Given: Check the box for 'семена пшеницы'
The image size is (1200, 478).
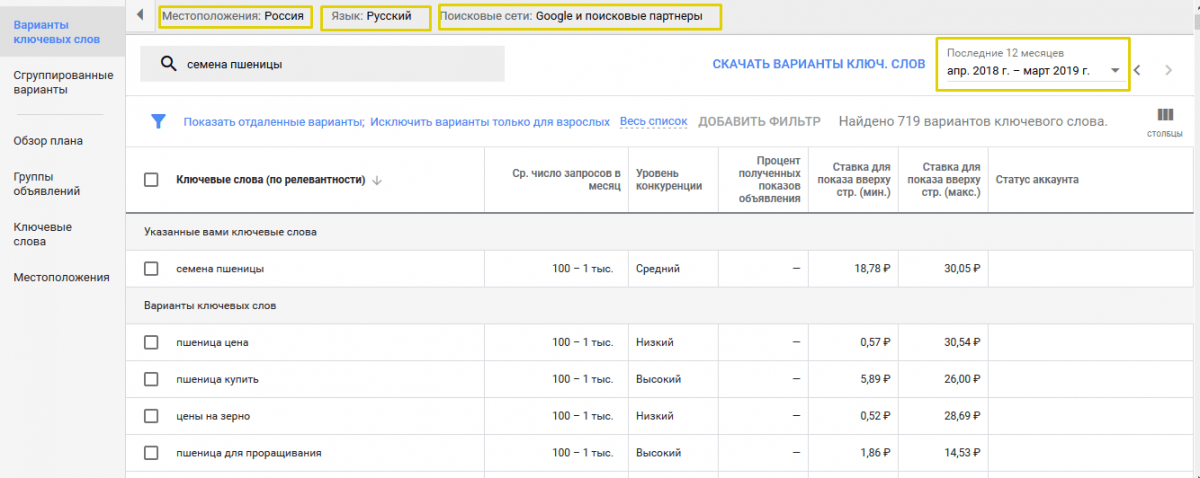Looking at the screenshot, I should click(x=151, y=269).
